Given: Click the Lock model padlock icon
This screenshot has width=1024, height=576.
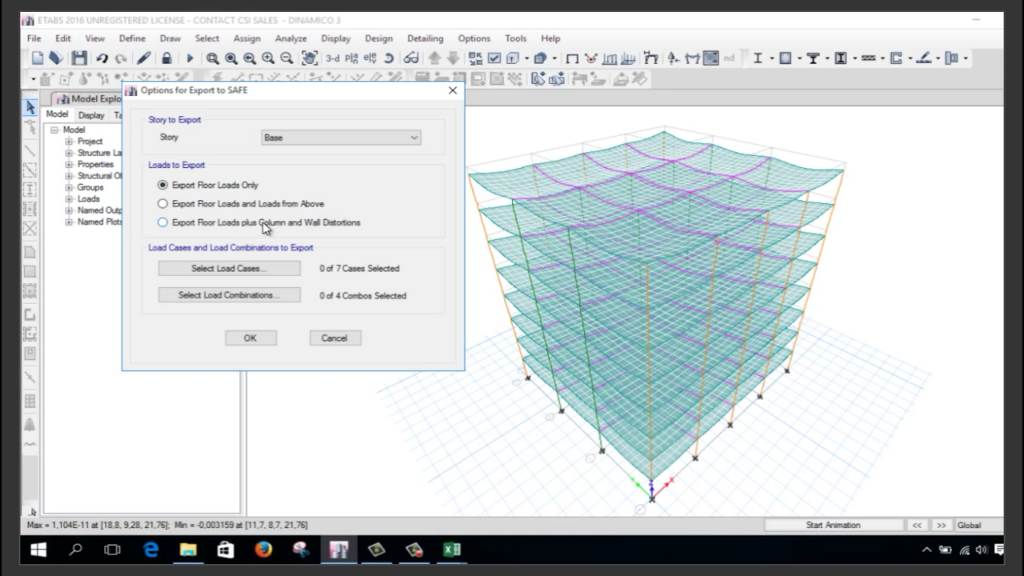Looking at the screenshot, I should click(x=166, y=59).
